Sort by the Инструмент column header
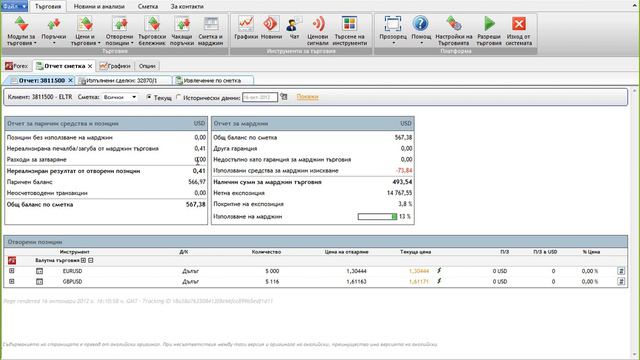 (x=74, y=252)
